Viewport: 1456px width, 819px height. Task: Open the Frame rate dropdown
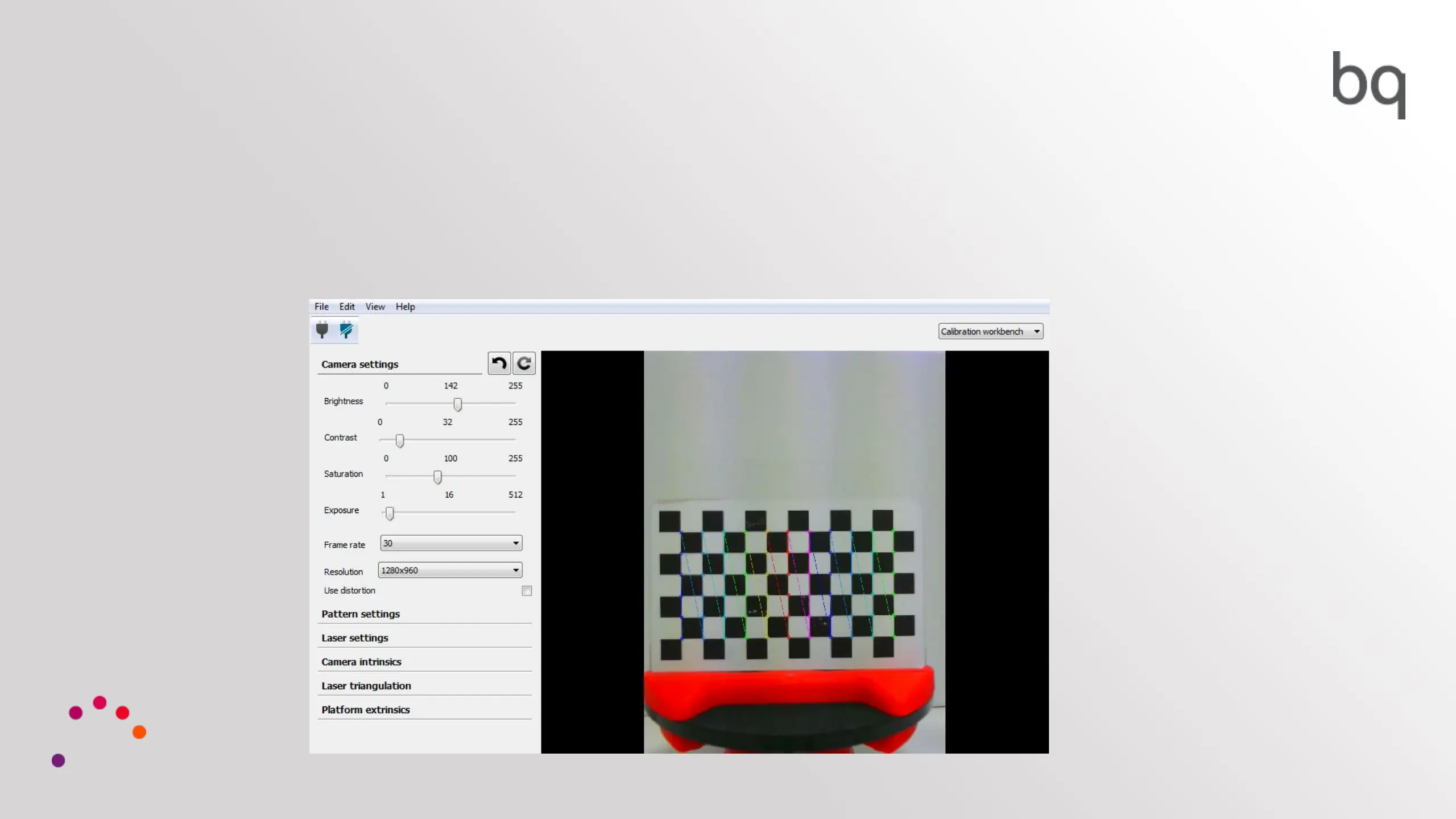[450, 543]
